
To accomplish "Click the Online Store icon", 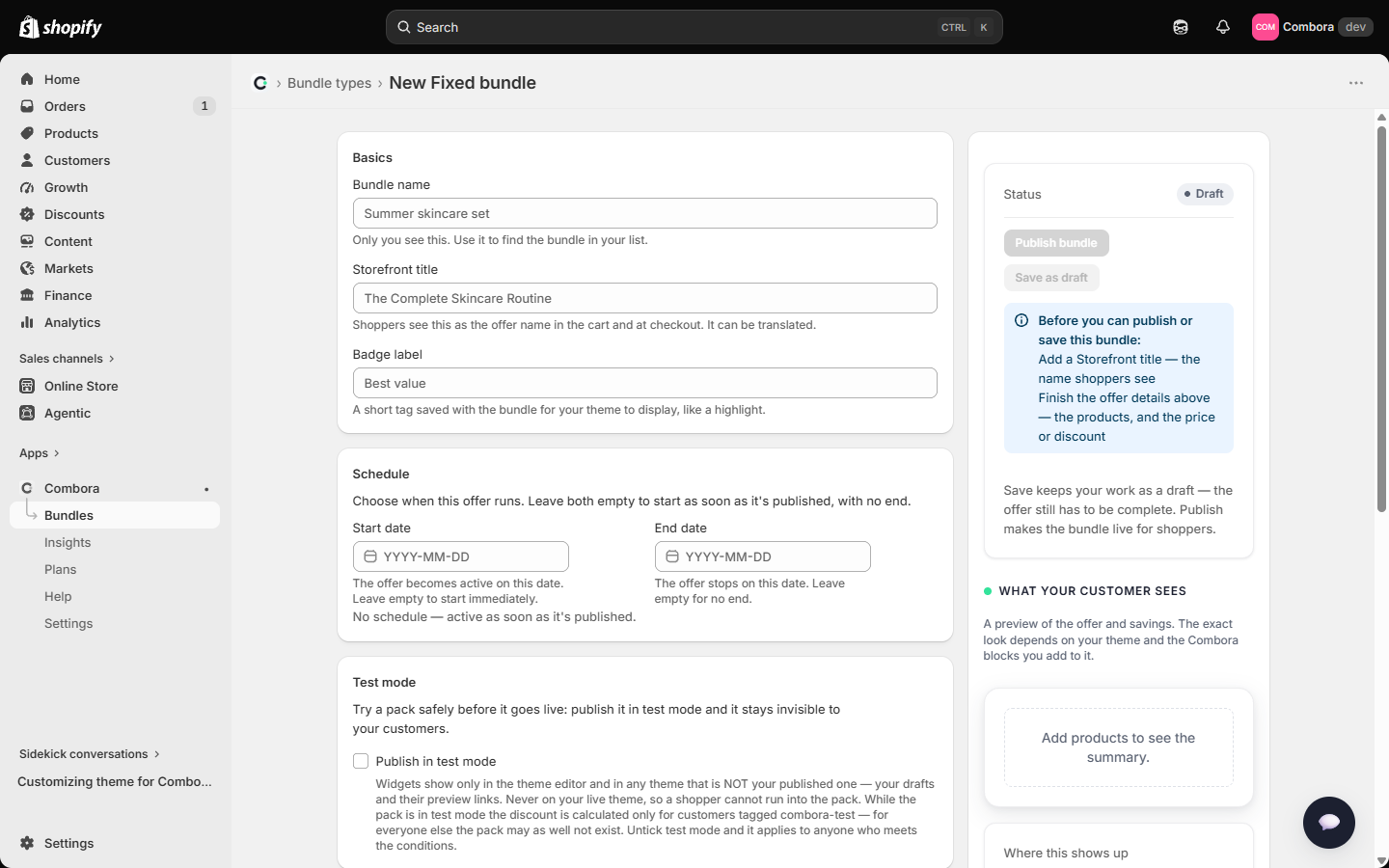I will tap(27, 386).
